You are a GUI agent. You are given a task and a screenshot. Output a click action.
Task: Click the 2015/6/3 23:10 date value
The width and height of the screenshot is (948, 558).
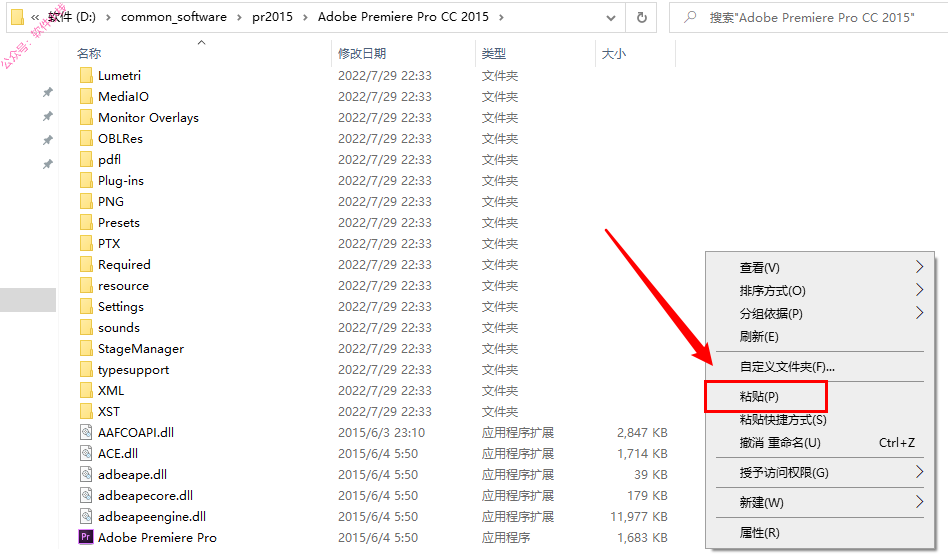pyautogui.click(x=381, y=433)
